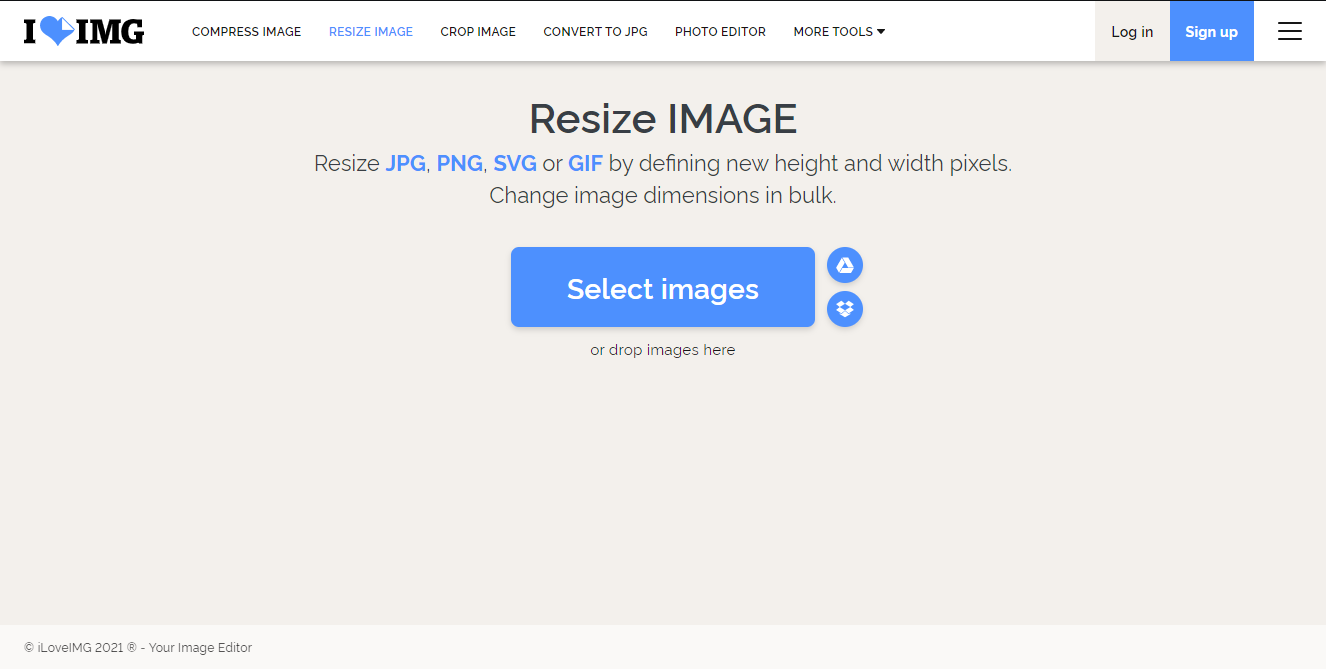
Task: Click the Select images button
Action: coord(663,287)
